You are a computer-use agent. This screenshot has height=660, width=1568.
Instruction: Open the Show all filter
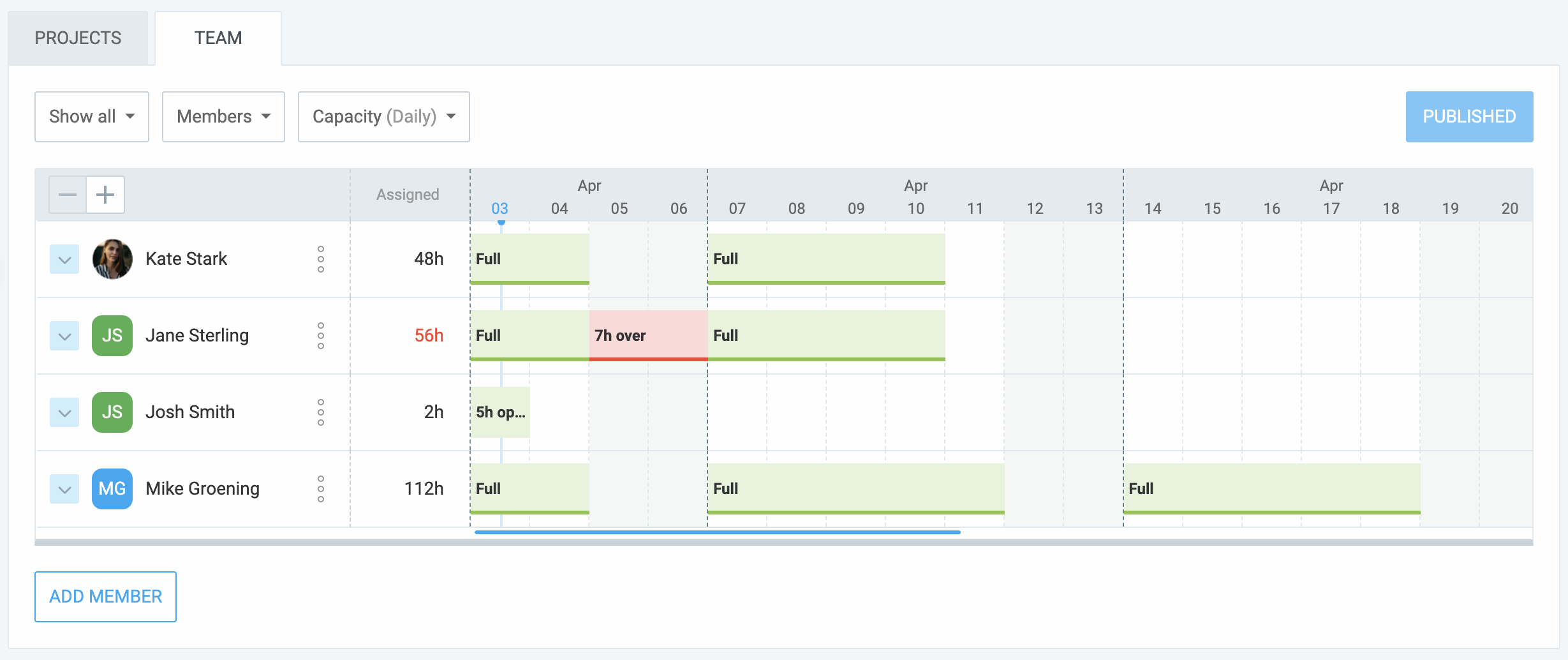click(91, 116)
